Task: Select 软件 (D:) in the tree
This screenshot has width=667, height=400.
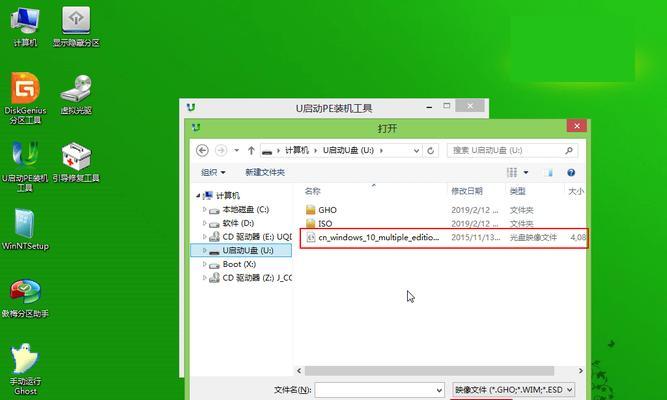Action: click(238, 223)
